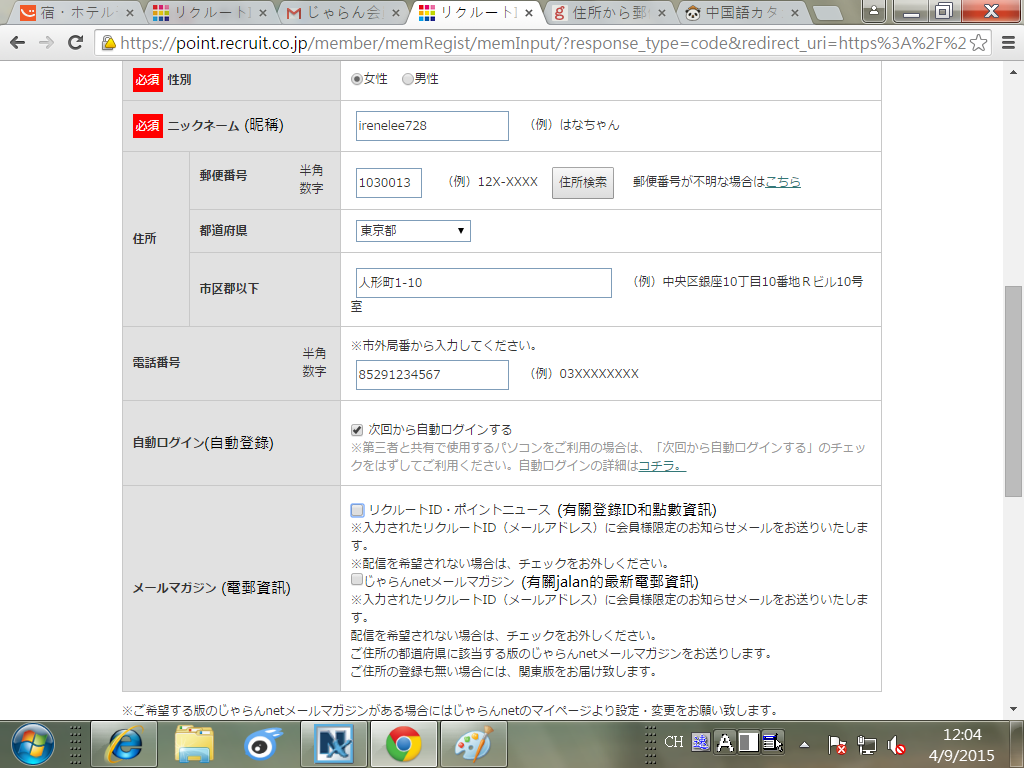Screen dimensions: 1024x768
Task: Open the Action Center flag icon
Action: 837,744
